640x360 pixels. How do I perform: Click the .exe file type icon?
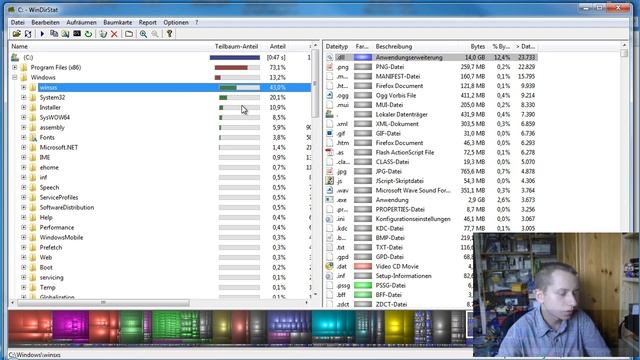(330, 200)
